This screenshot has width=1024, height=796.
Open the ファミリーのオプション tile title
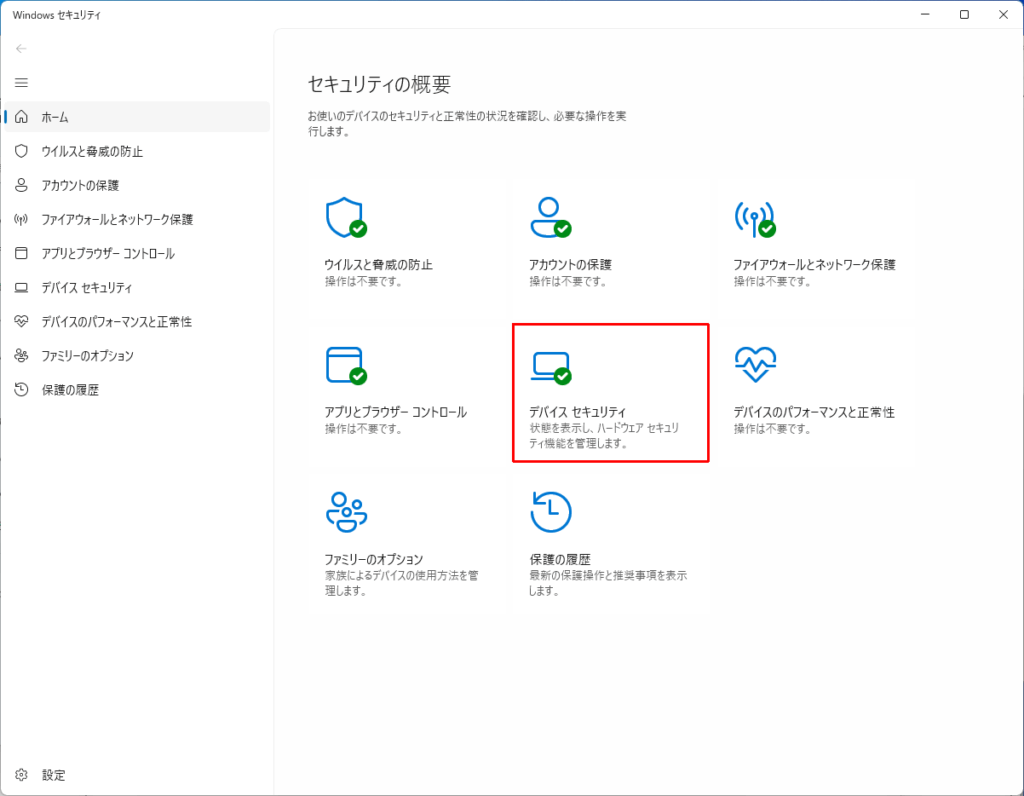(x=374, y=559)
